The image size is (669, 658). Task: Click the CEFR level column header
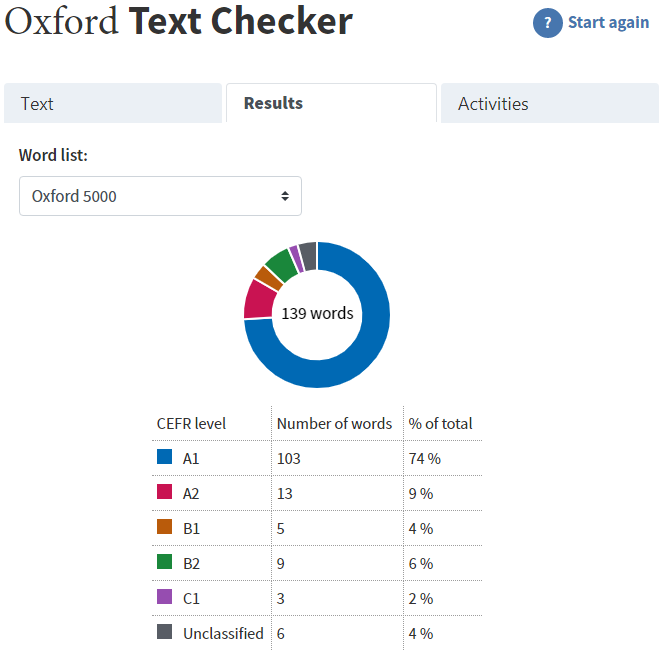click(x=191, y=423)
